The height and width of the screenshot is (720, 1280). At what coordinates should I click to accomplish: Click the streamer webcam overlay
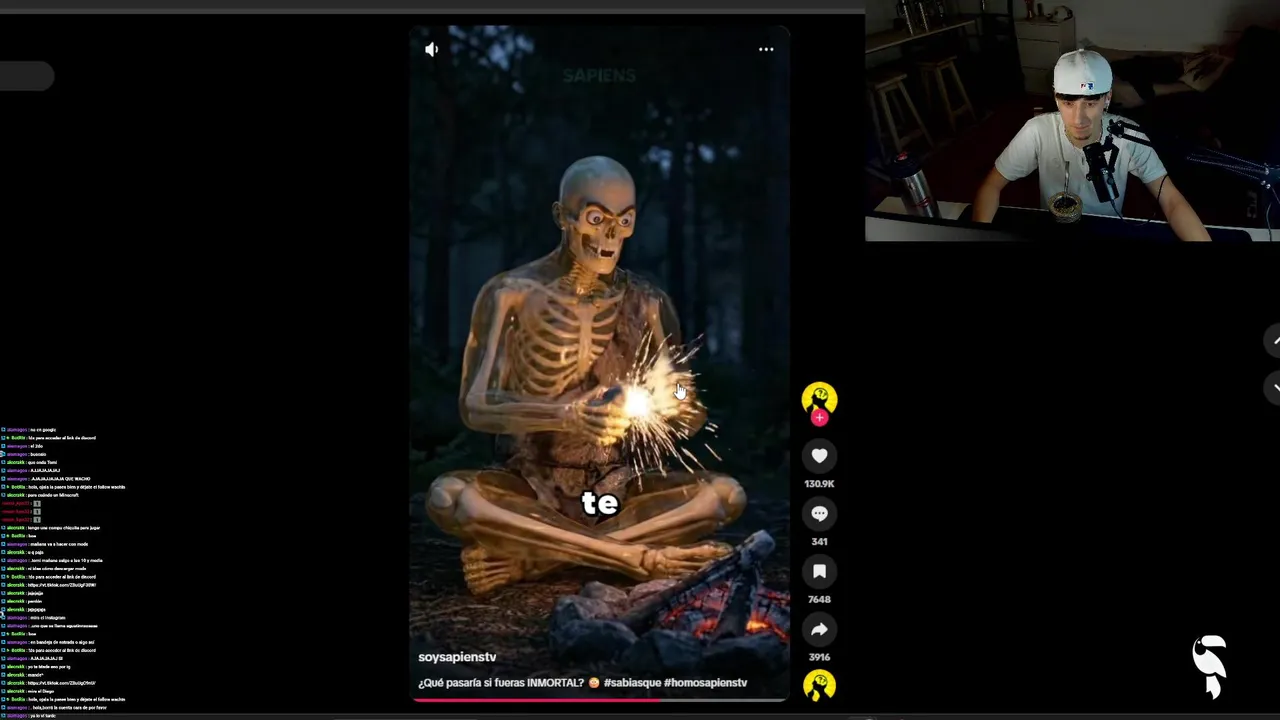pos(1072,121)
